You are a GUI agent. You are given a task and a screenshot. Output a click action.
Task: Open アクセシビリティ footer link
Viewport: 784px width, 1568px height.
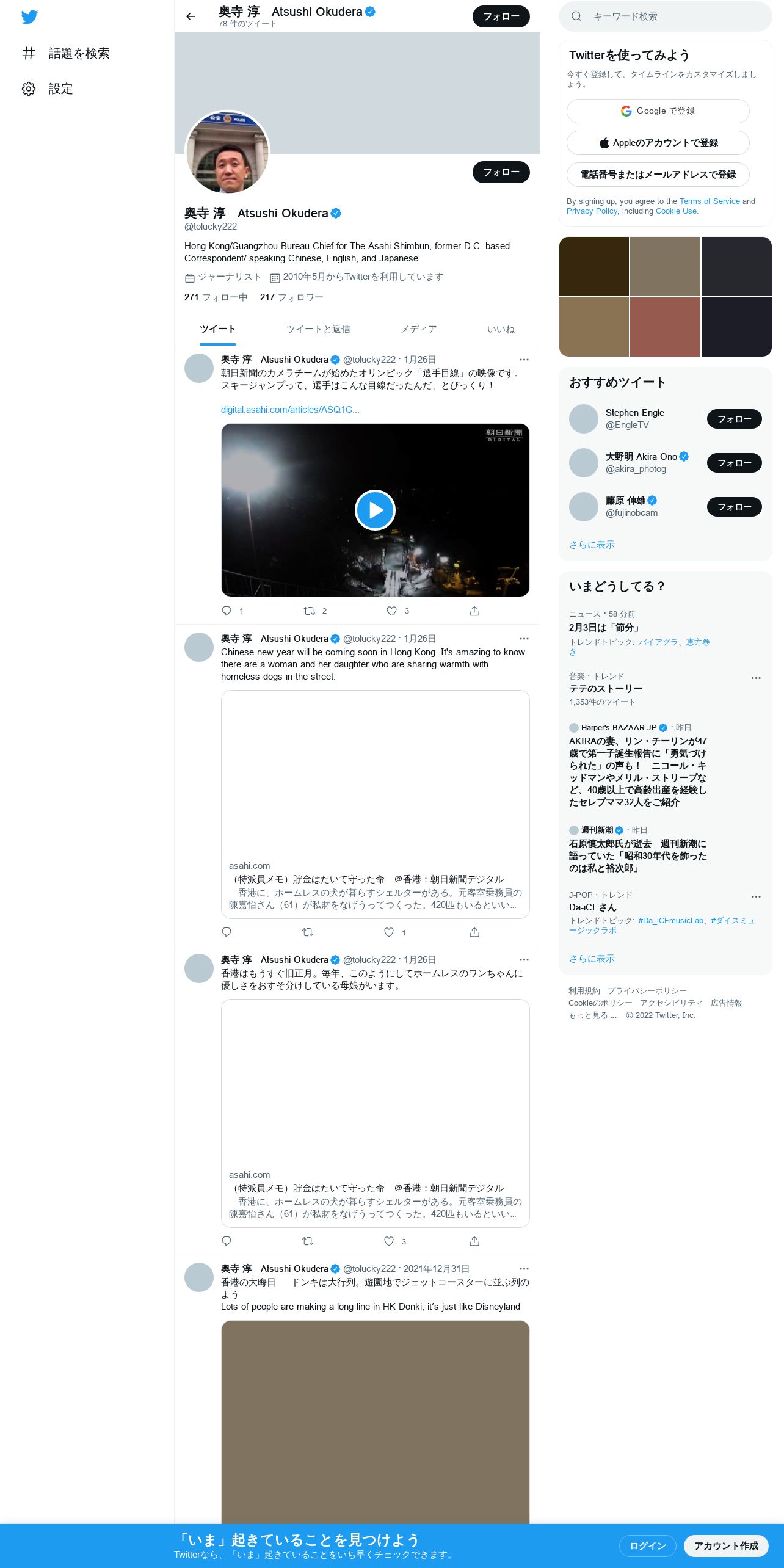coord(671,1003)
